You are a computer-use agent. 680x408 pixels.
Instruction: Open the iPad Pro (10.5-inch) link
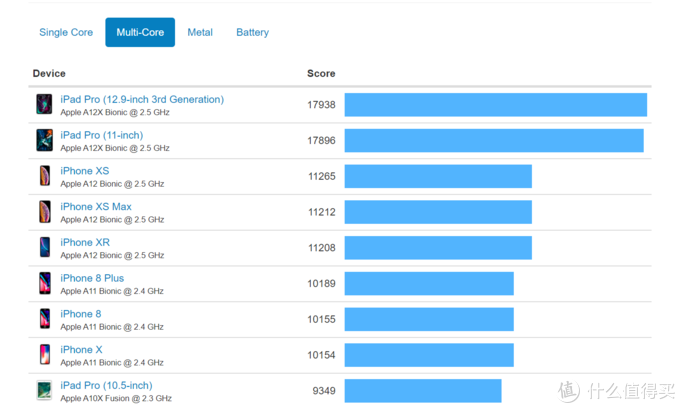(106, 385)
